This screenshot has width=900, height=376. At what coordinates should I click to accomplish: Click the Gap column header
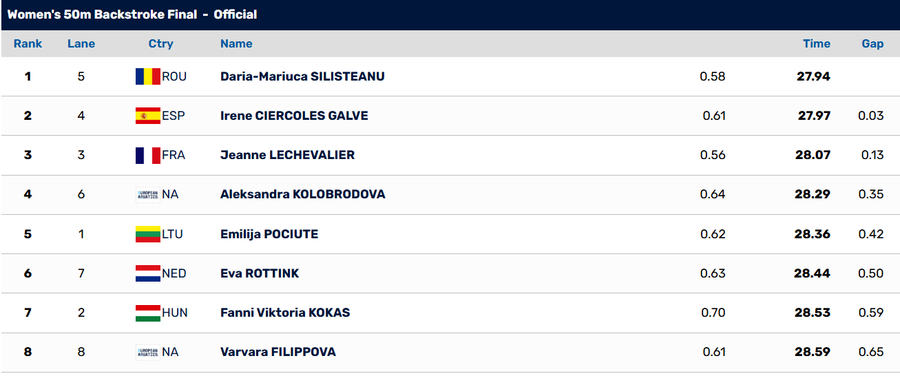coord(872,44)
